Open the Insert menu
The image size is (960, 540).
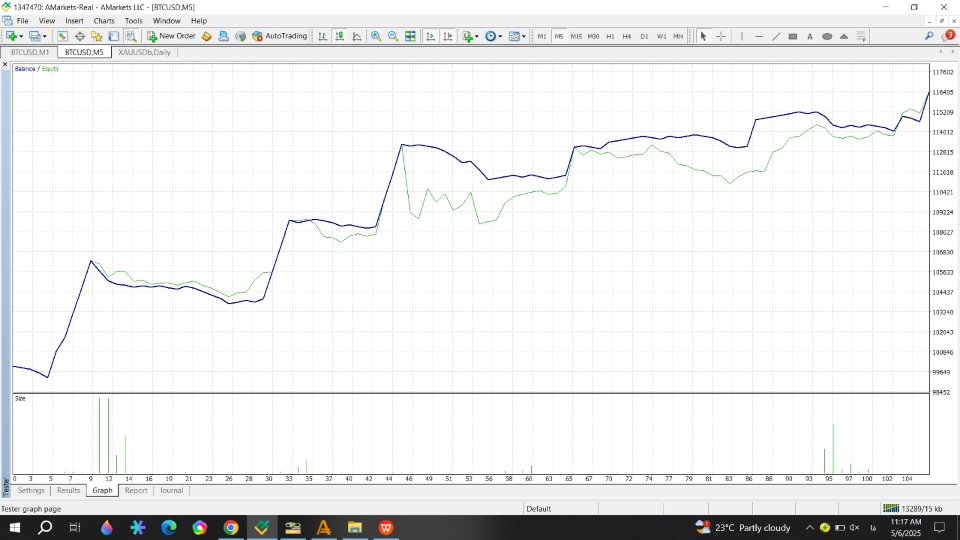click(x=75, y=21)
